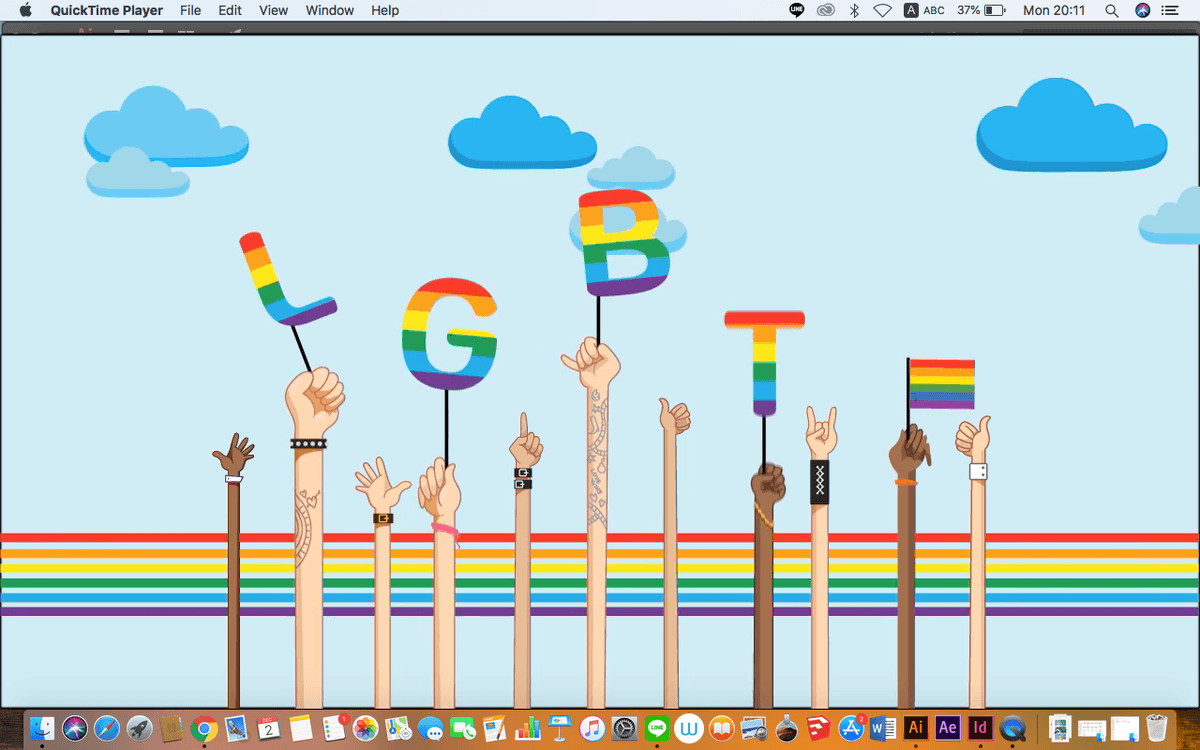
Task: Open Numbers from the dock
Action: tap(528, 728)
